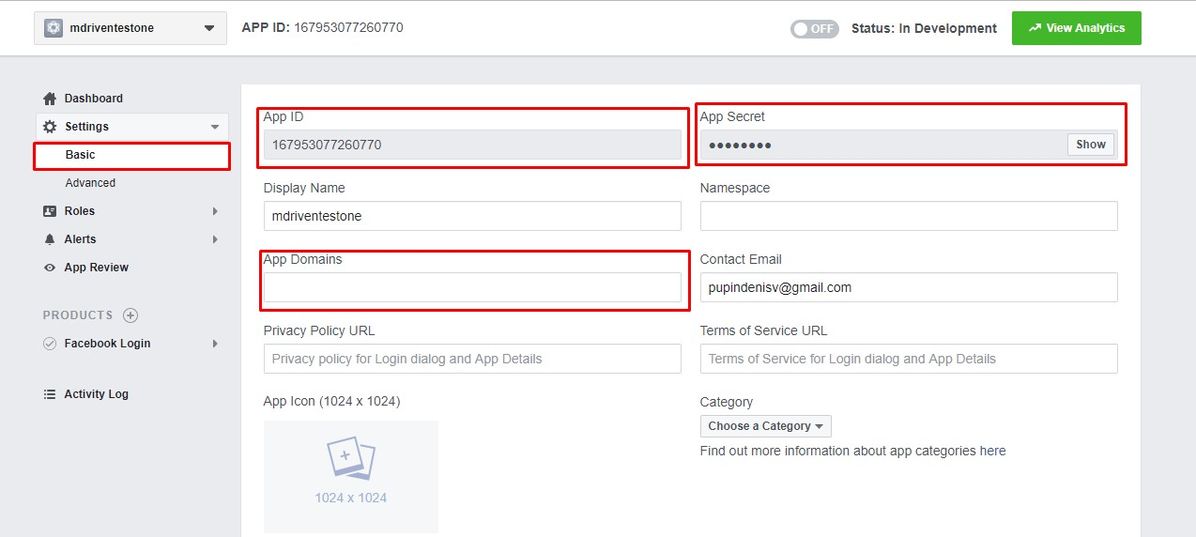Collapse the Settings section arrow

point(214,127)
